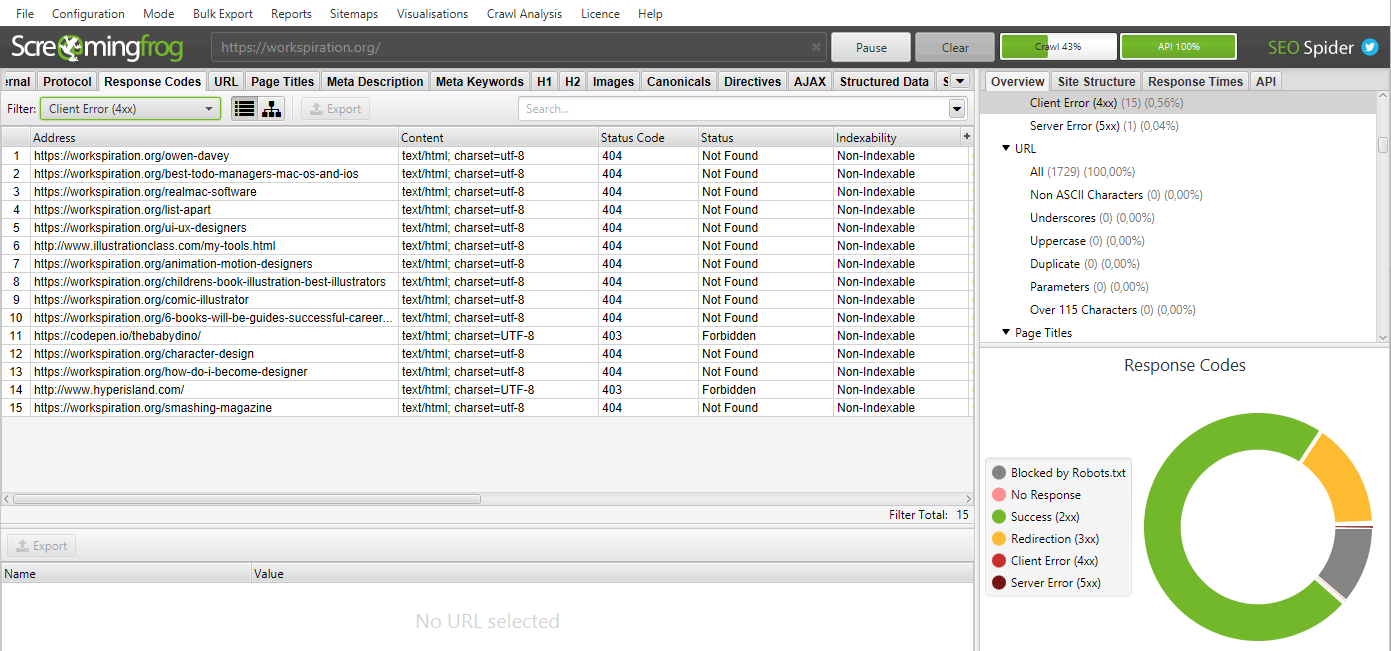The width and height of the screenshot is (1391, 651).
Task: Click the table's horizontal scrollbar
Action: 247,498
